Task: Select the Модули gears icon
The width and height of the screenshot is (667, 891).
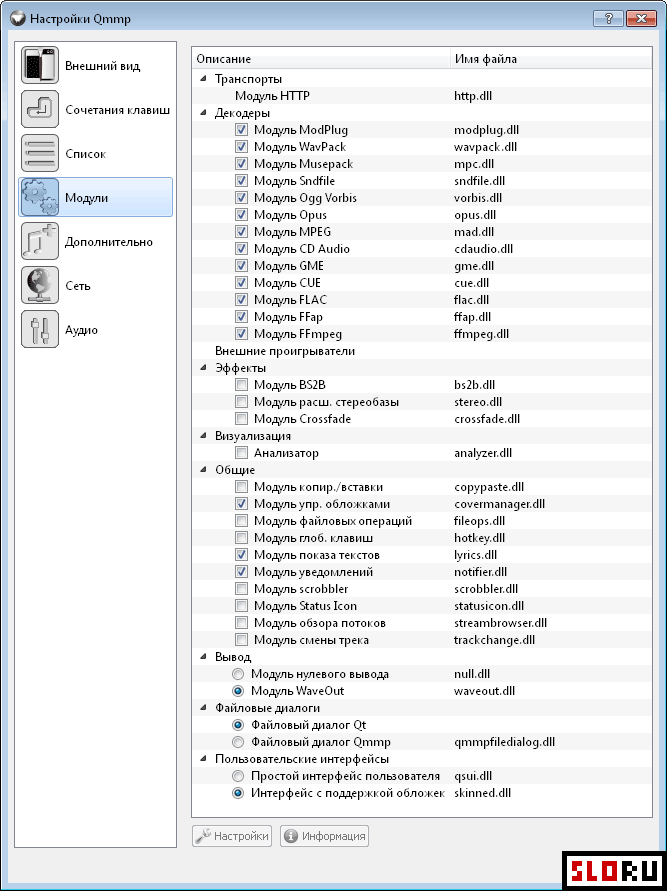Action: pos(40,197)
